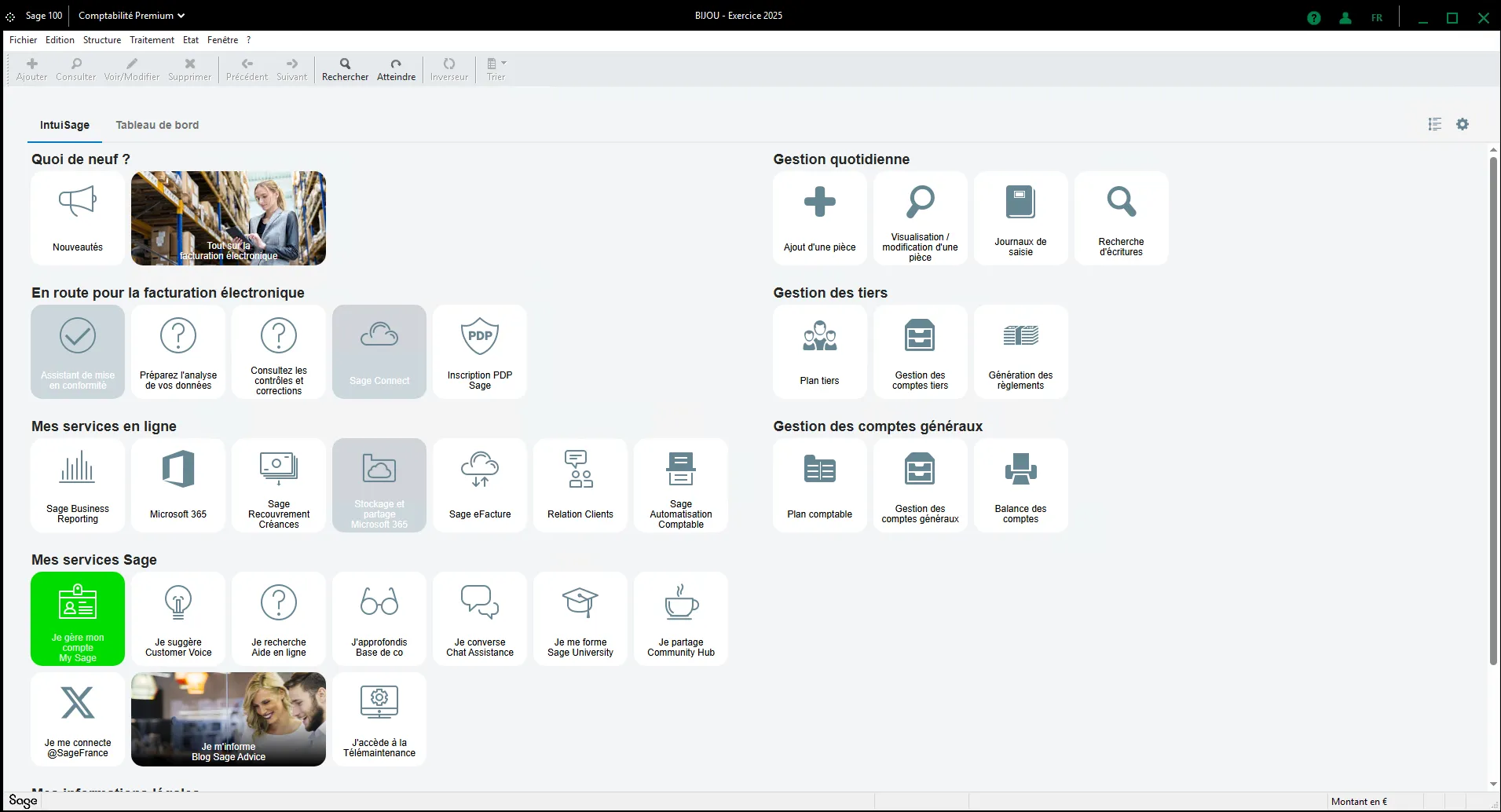Open the Ajout d'une pièce tile
The image size is (1501, 812).
point(820,218)
